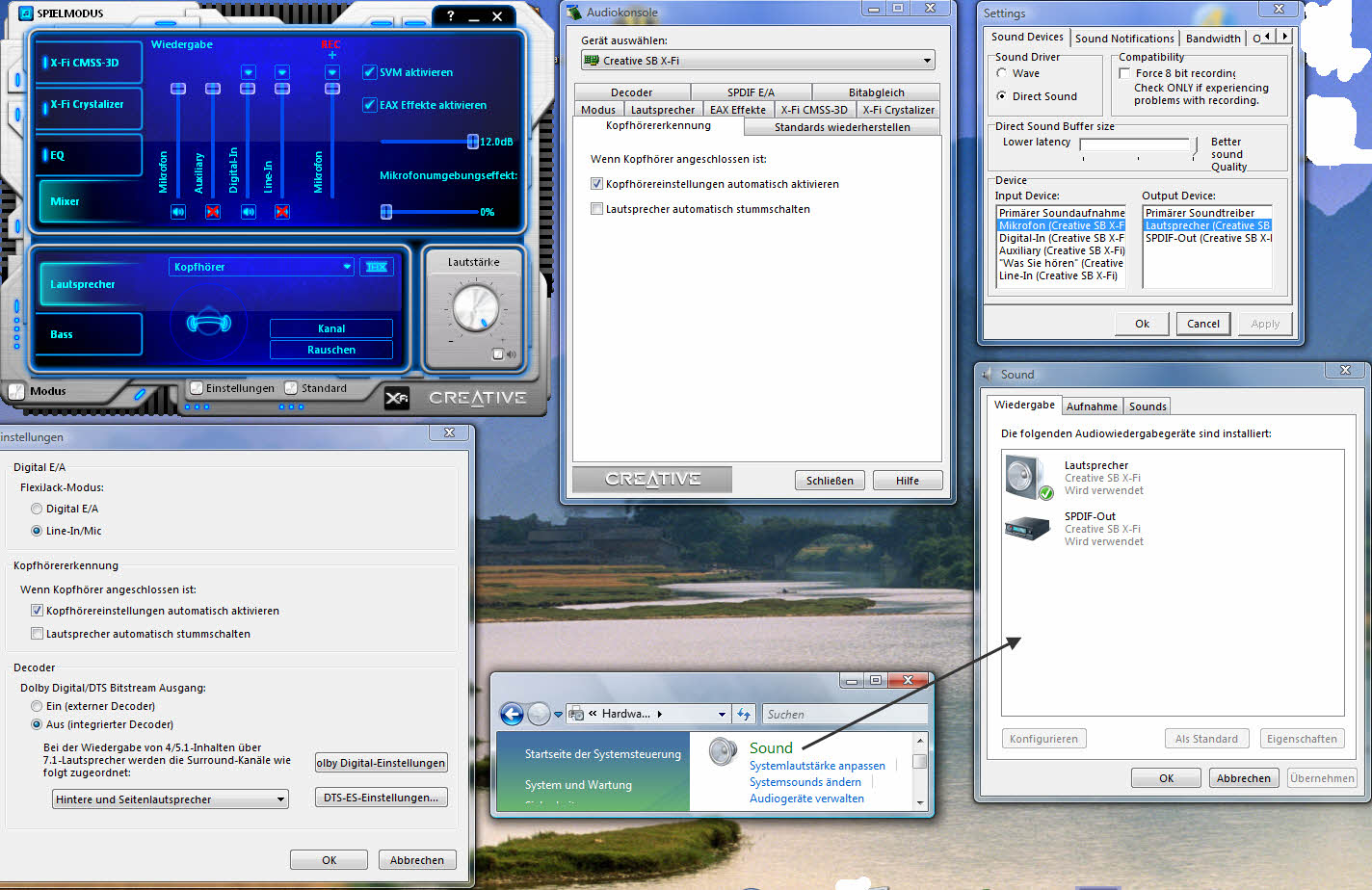Select Digital E/A FlexiJack radio button

37,509
